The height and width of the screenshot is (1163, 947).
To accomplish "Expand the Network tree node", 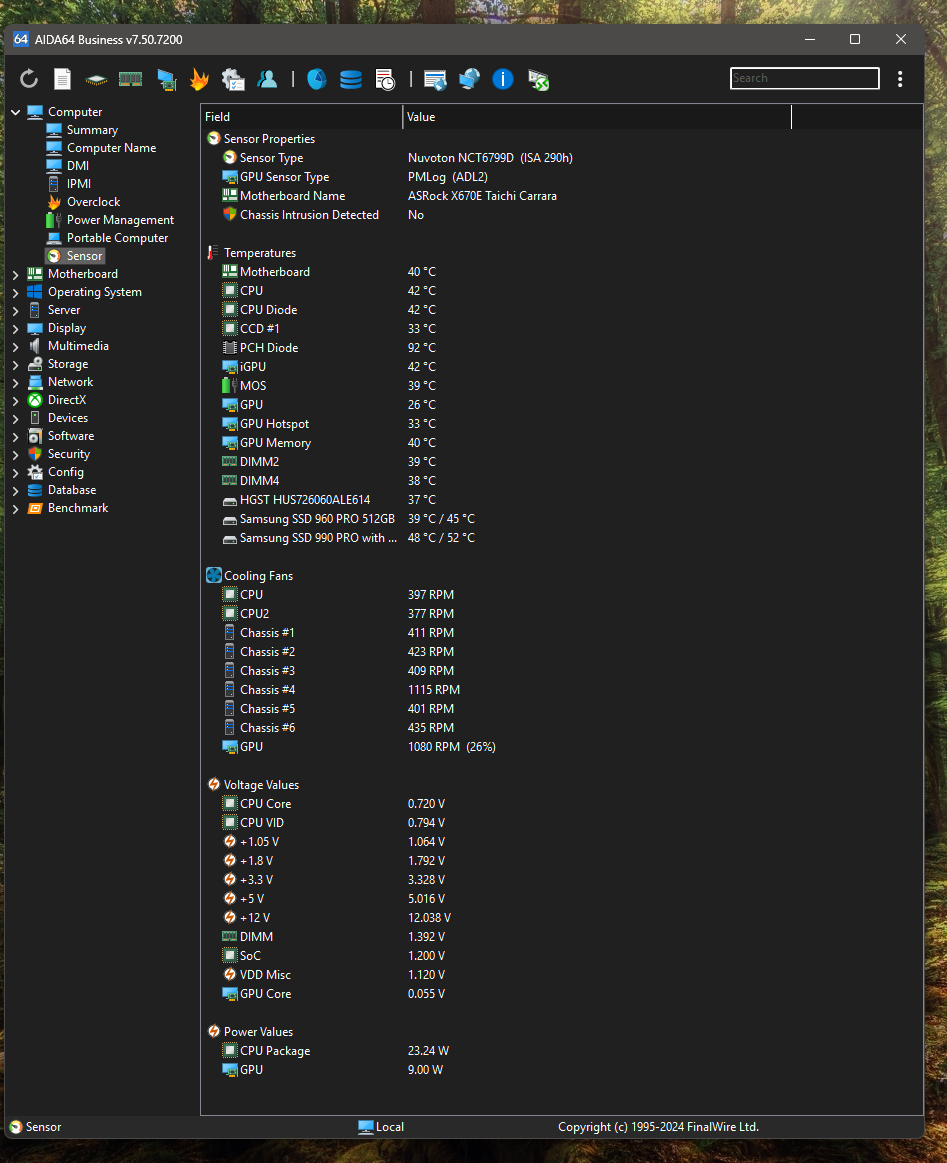I will coord(16,383).
